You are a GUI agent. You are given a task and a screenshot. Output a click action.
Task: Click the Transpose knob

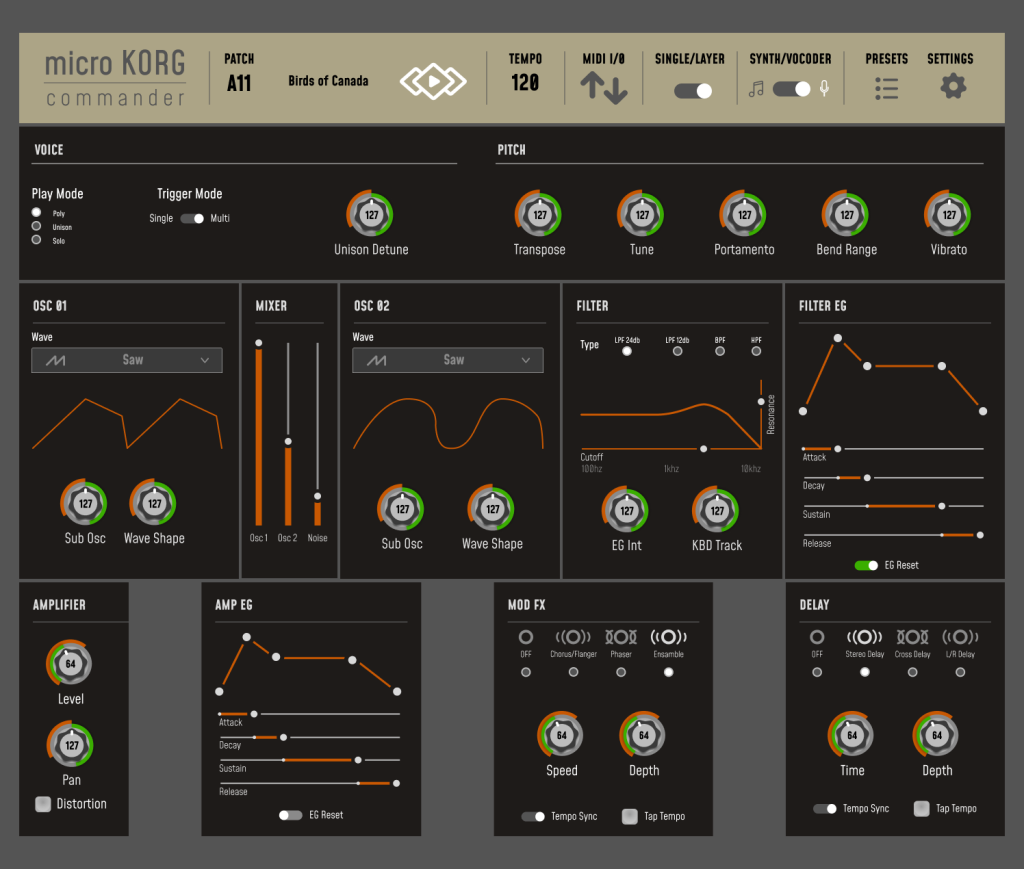(x=539, y=214)
